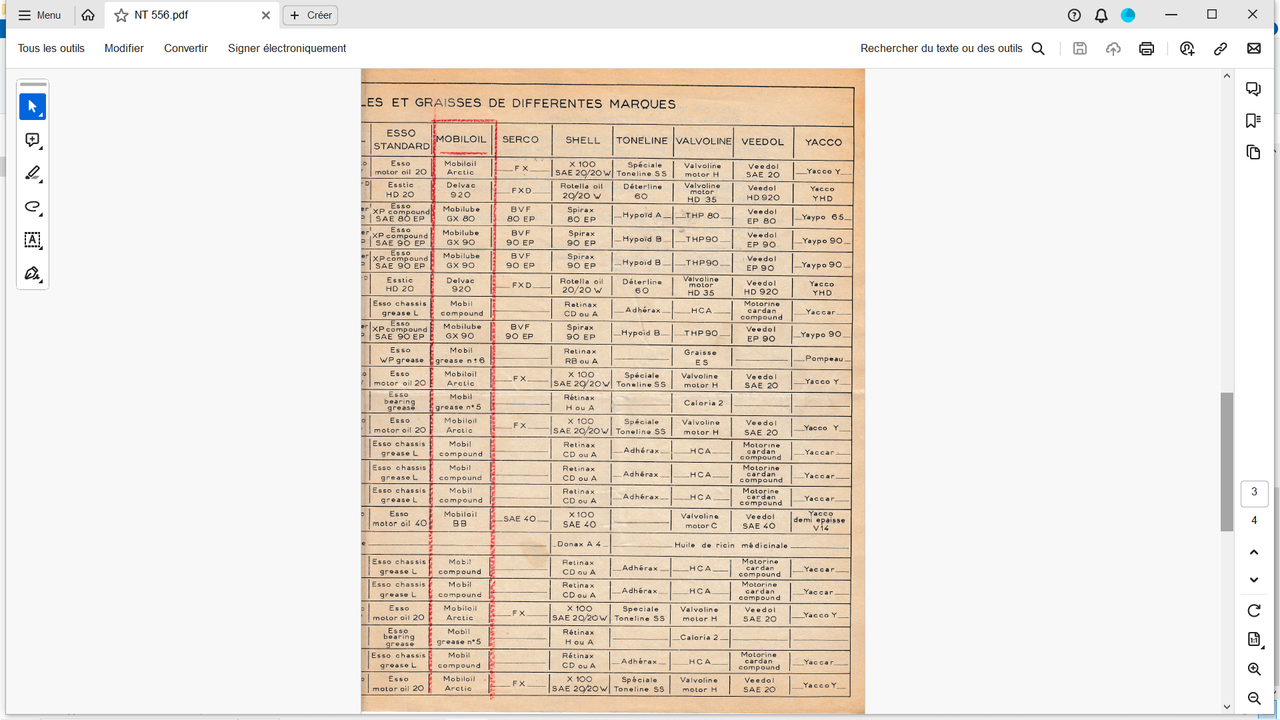Click the vertical scrollbar thumb

[1227, 461]
